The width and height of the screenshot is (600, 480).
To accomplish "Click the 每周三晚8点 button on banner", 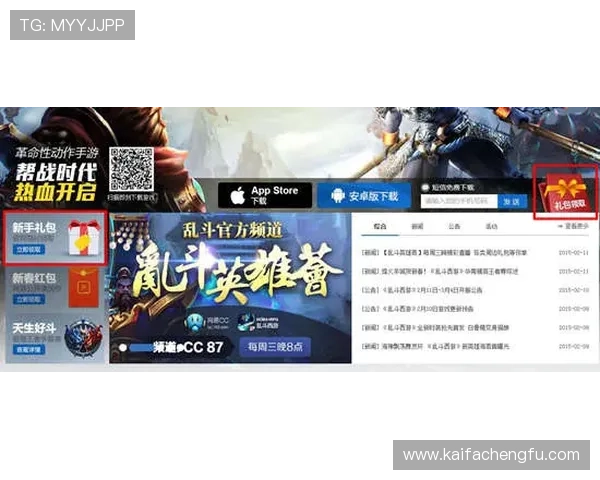I will [x=275, y=347].
